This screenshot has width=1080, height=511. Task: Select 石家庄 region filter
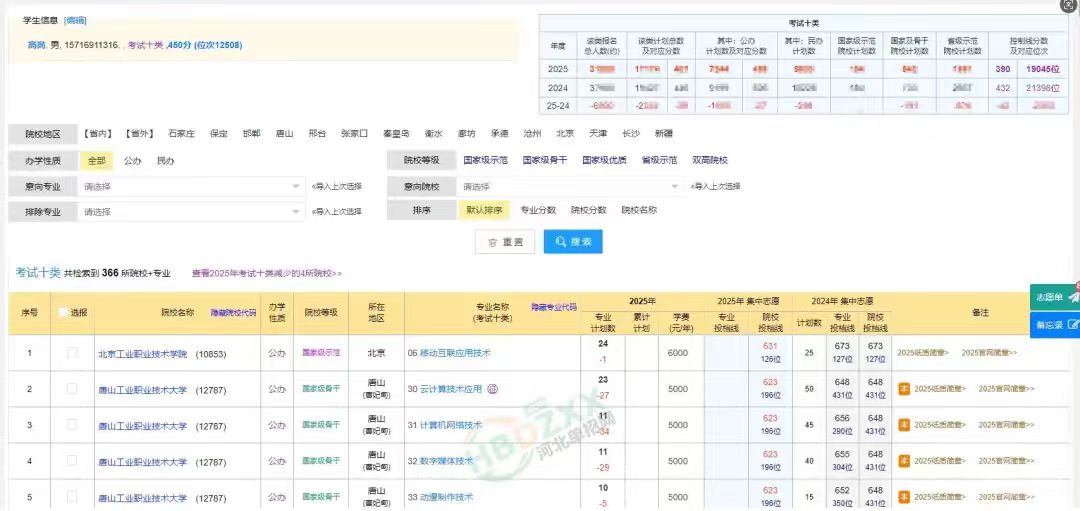tap(181, 134)
